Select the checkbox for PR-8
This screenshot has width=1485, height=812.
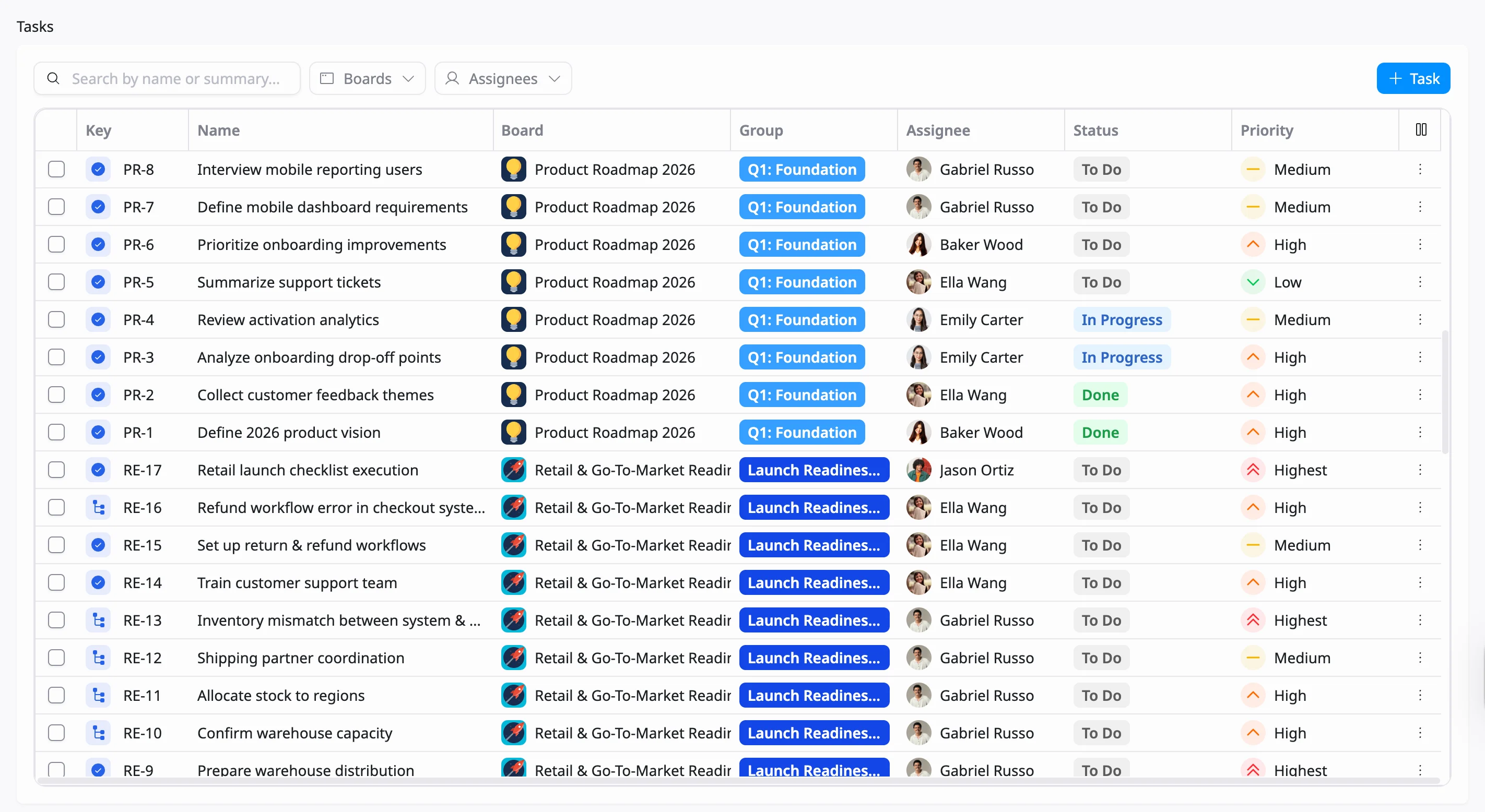(56, 170)
